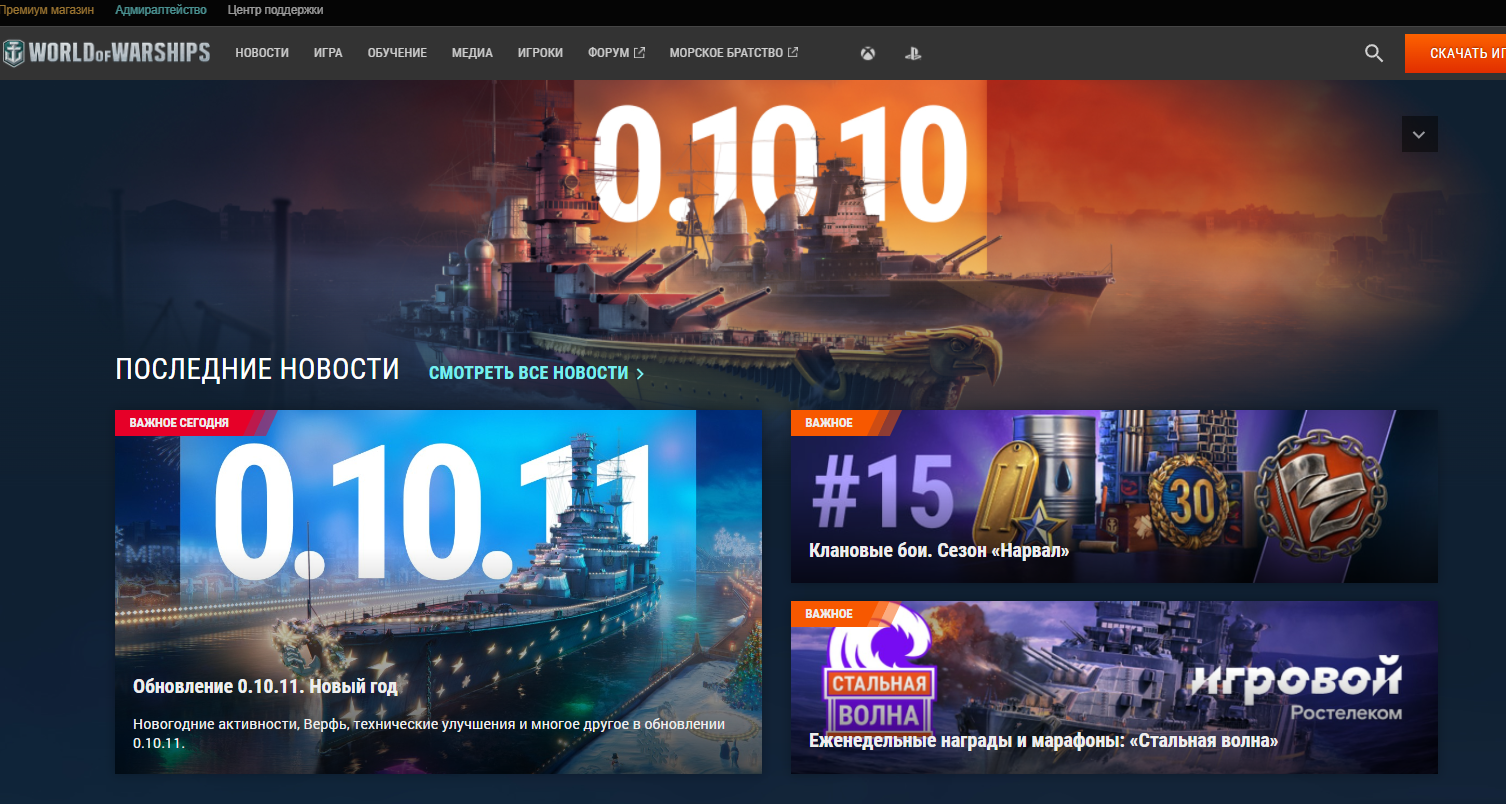
Task: Open the НОВОСТИ menu
Action: (262, 53)
